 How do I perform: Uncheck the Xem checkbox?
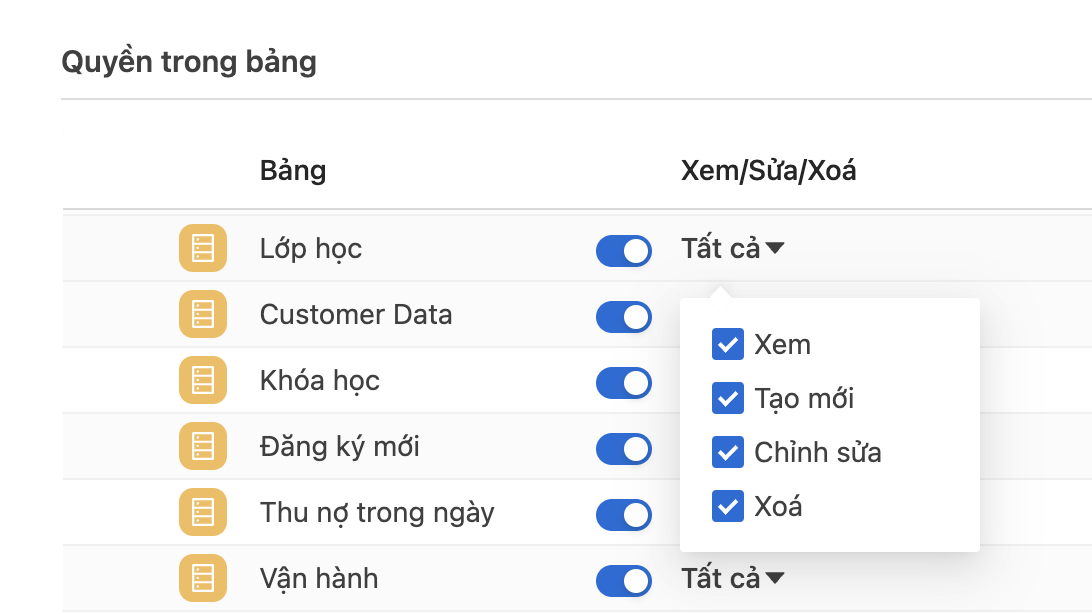[x=727, y=345]
